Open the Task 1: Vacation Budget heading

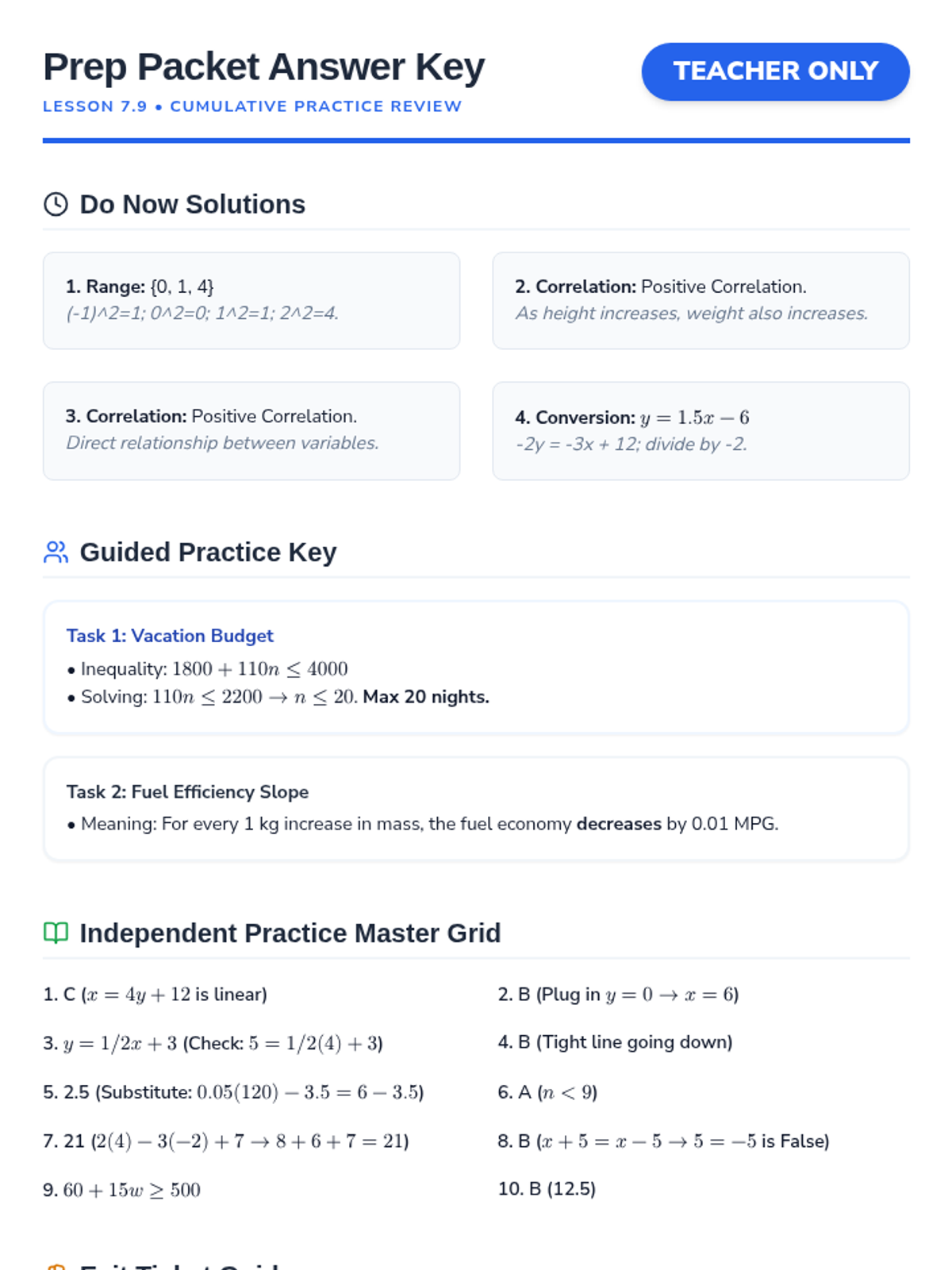tap(170, 636)
